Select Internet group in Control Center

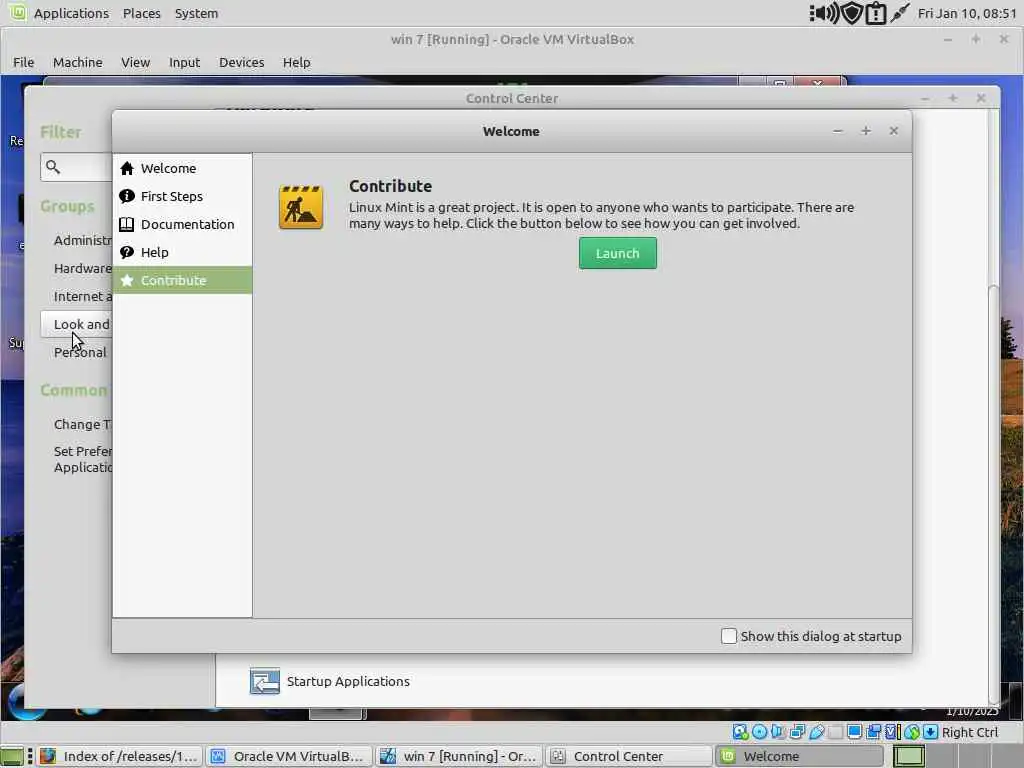82,296
